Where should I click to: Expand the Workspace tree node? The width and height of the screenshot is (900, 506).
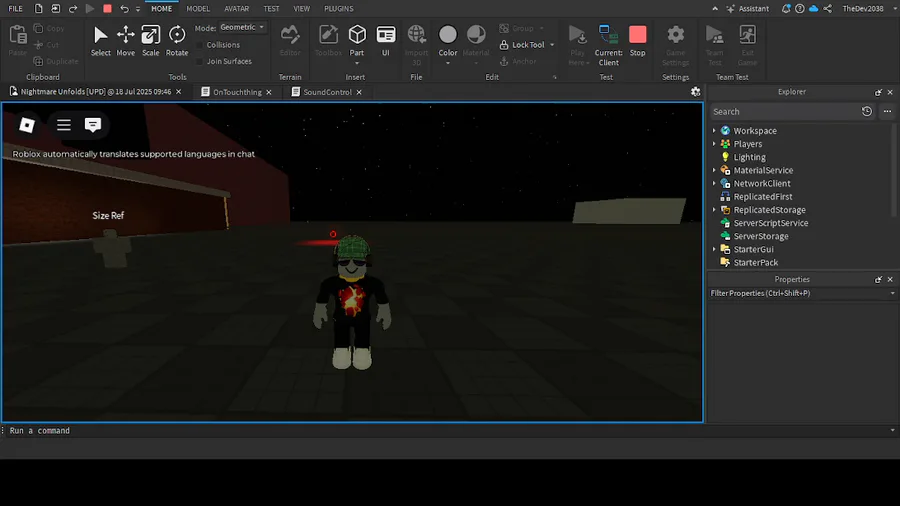714,131
